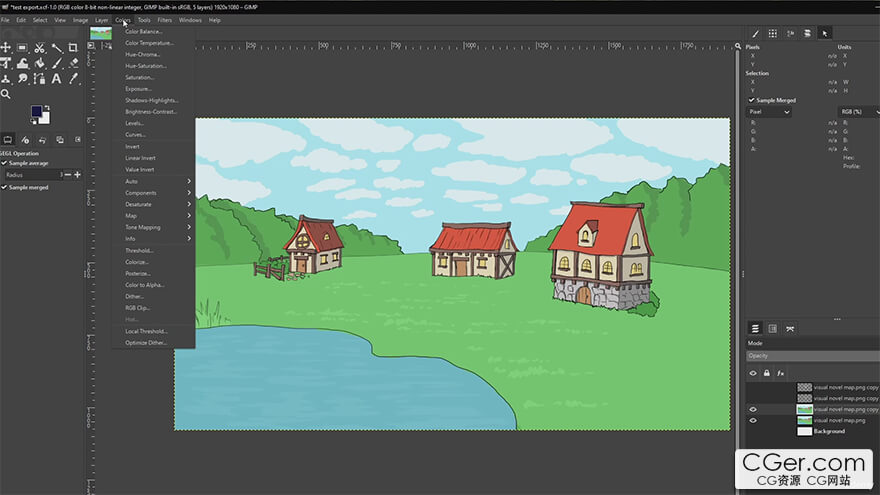Select the Eraser tool
This screenshot has width=880, height=495.
74,63
